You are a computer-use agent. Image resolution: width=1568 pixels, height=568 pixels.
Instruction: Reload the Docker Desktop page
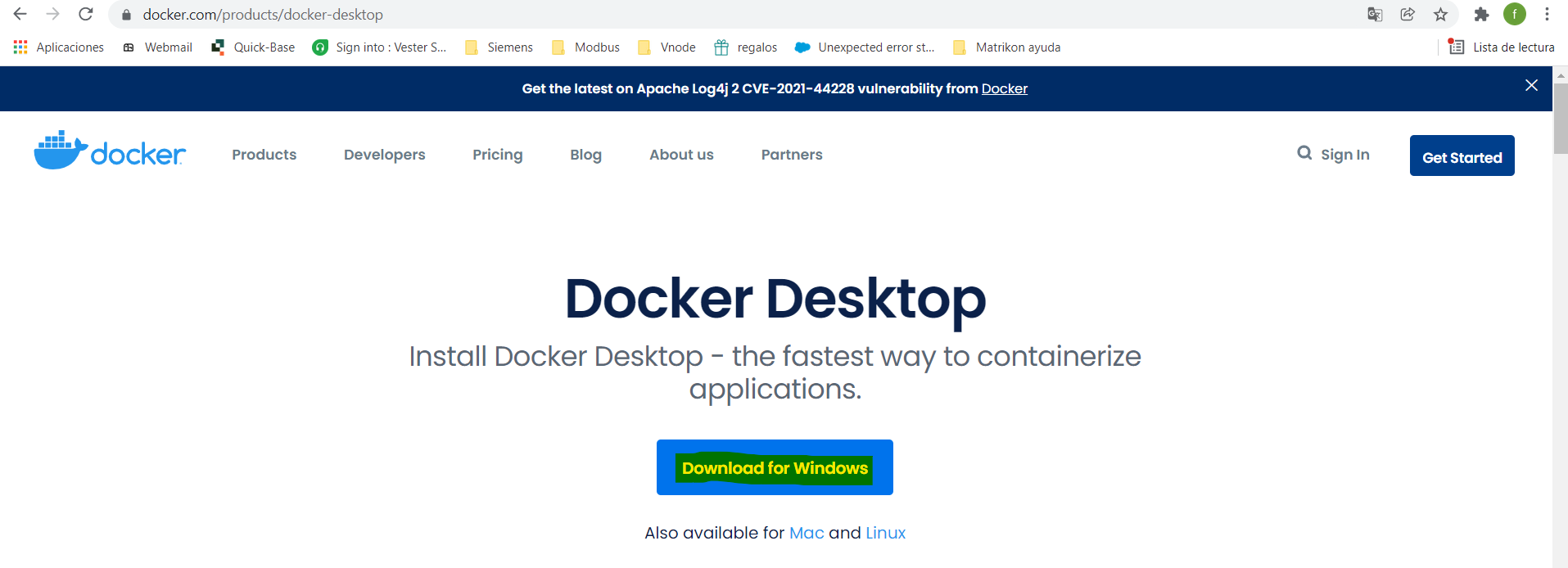[x=86, y=14]
